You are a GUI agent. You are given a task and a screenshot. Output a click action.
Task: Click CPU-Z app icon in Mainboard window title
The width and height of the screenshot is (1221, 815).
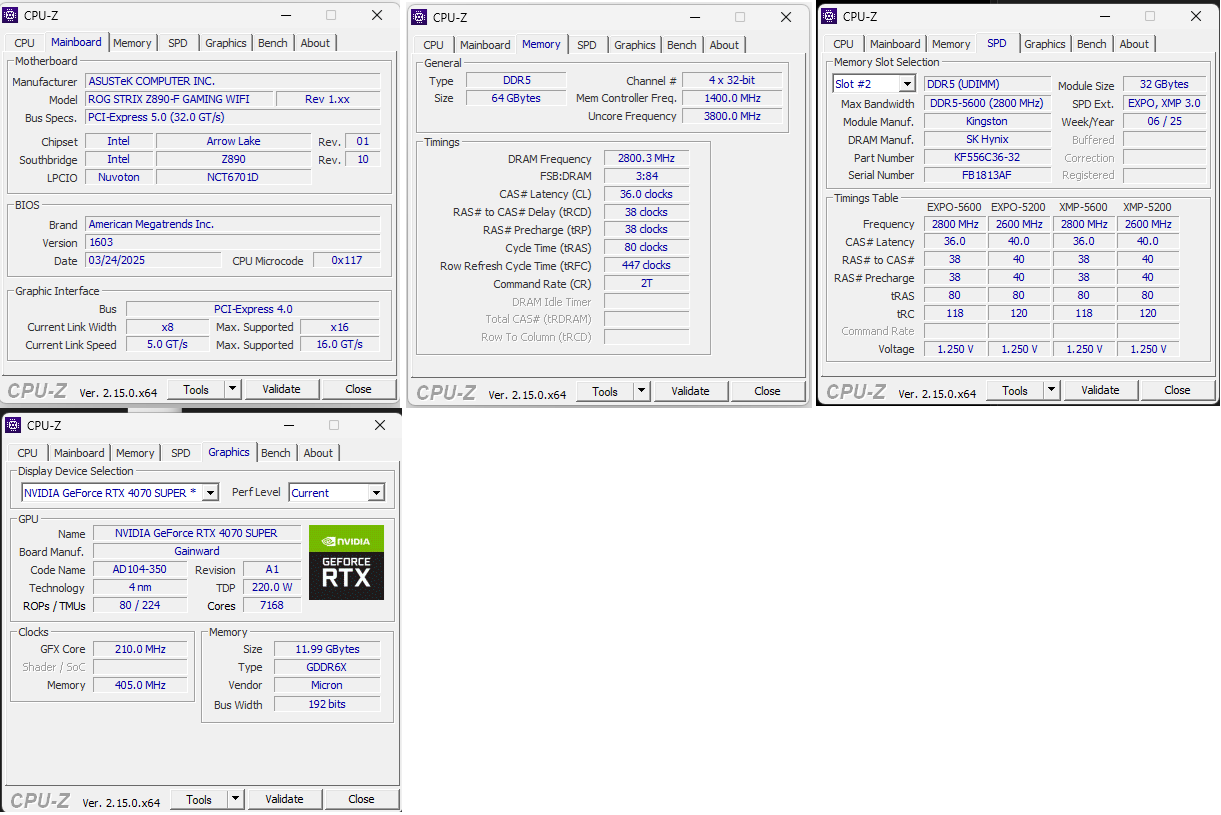click(11, 16)
